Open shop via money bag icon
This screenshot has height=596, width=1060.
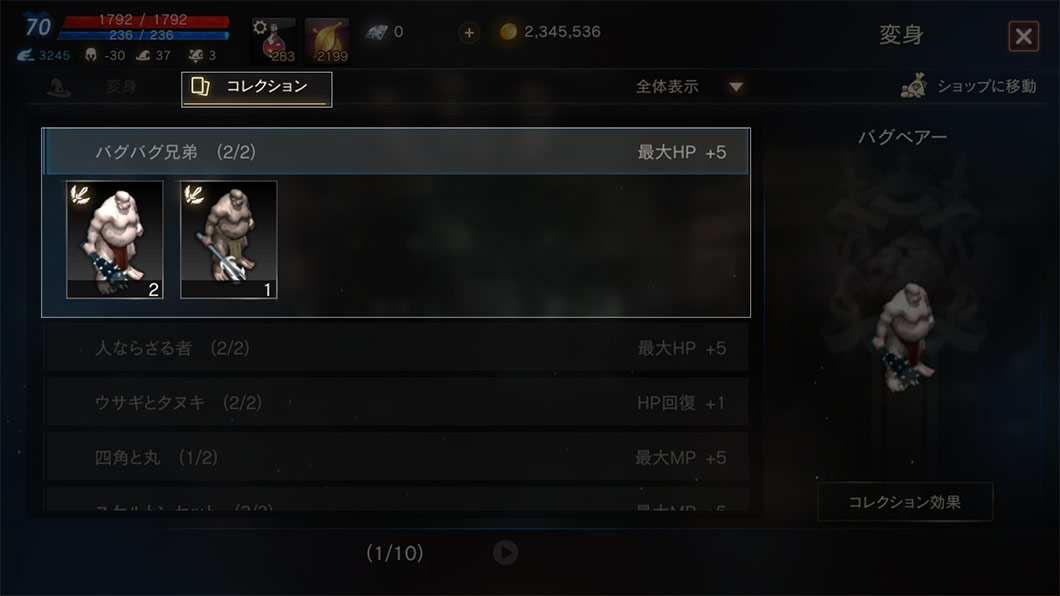tap(914, 86)
